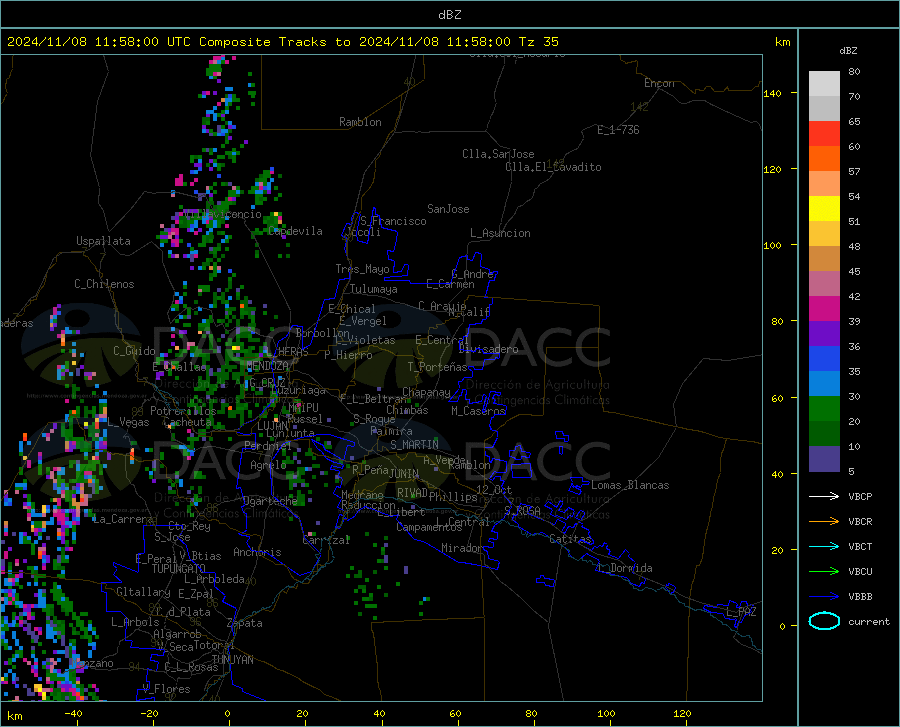Click the 'dBZ' title in top bar

(x=449, y=15)
